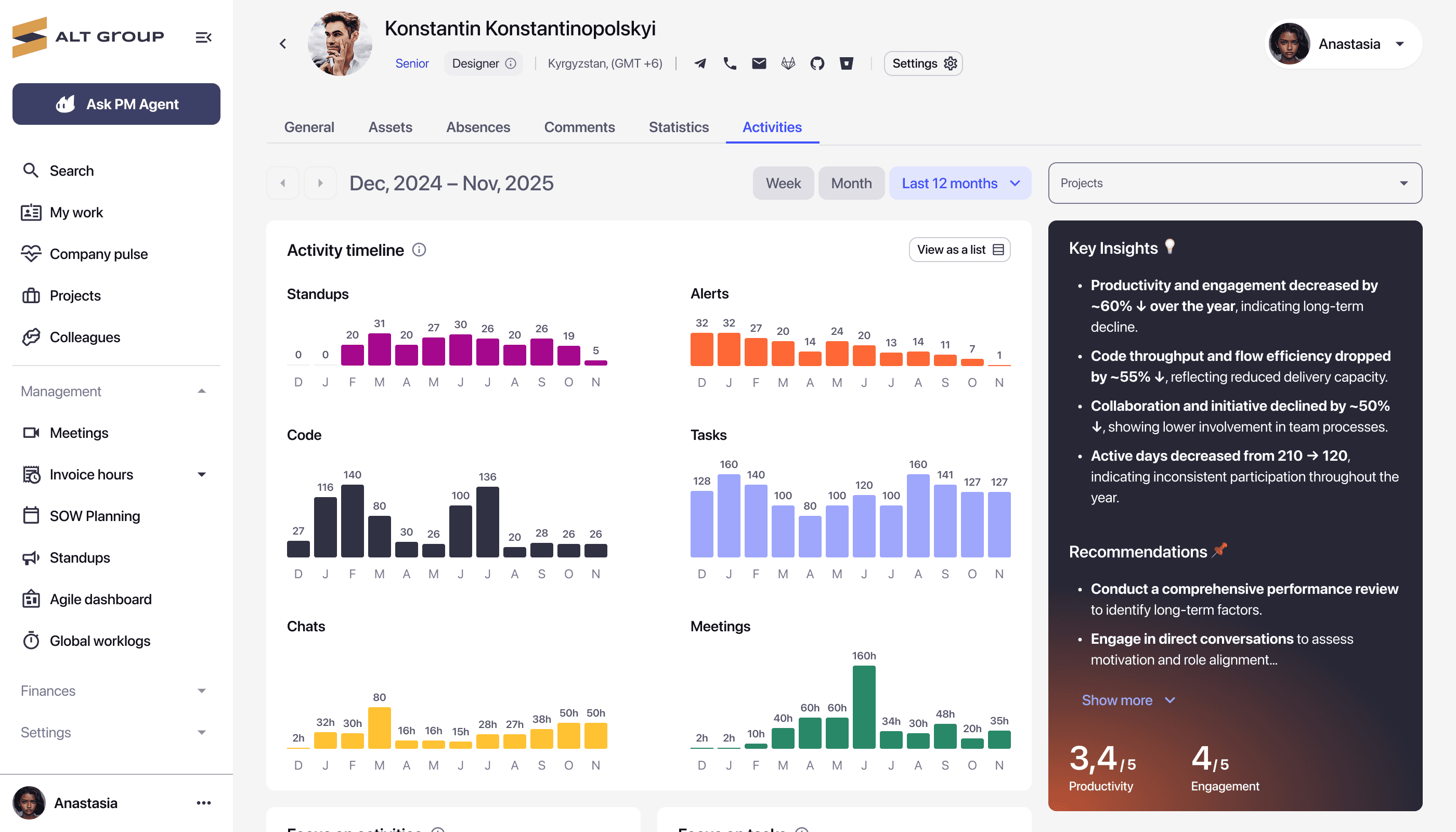Switch to the Absences tab
This screenshot has width=1456, height=832.
point(478,127)
